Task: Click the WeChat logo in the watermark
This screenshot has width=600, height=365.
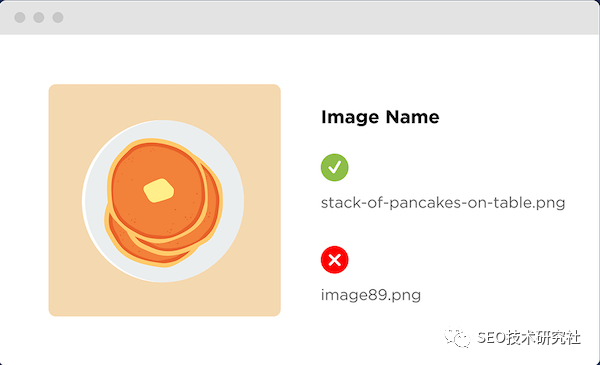Action: (457, 337)
